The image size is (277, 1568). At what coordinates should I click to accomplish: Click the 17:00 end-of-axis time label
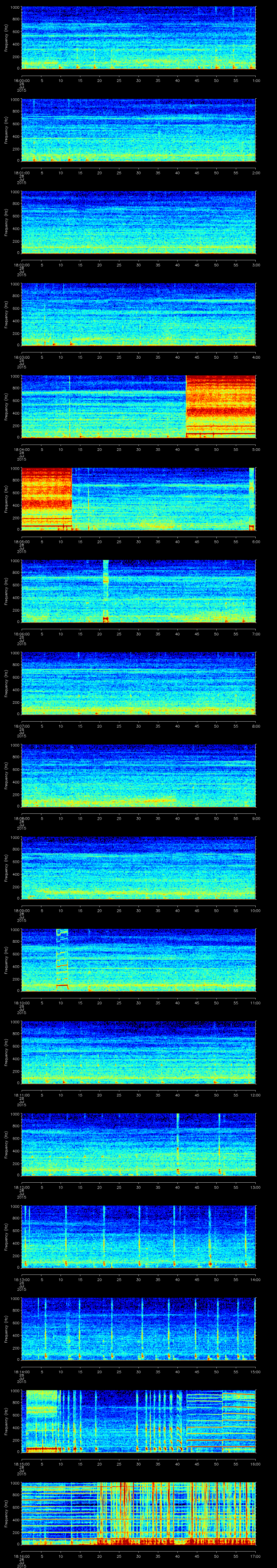pyautogui.click(x=255, y=1556)
